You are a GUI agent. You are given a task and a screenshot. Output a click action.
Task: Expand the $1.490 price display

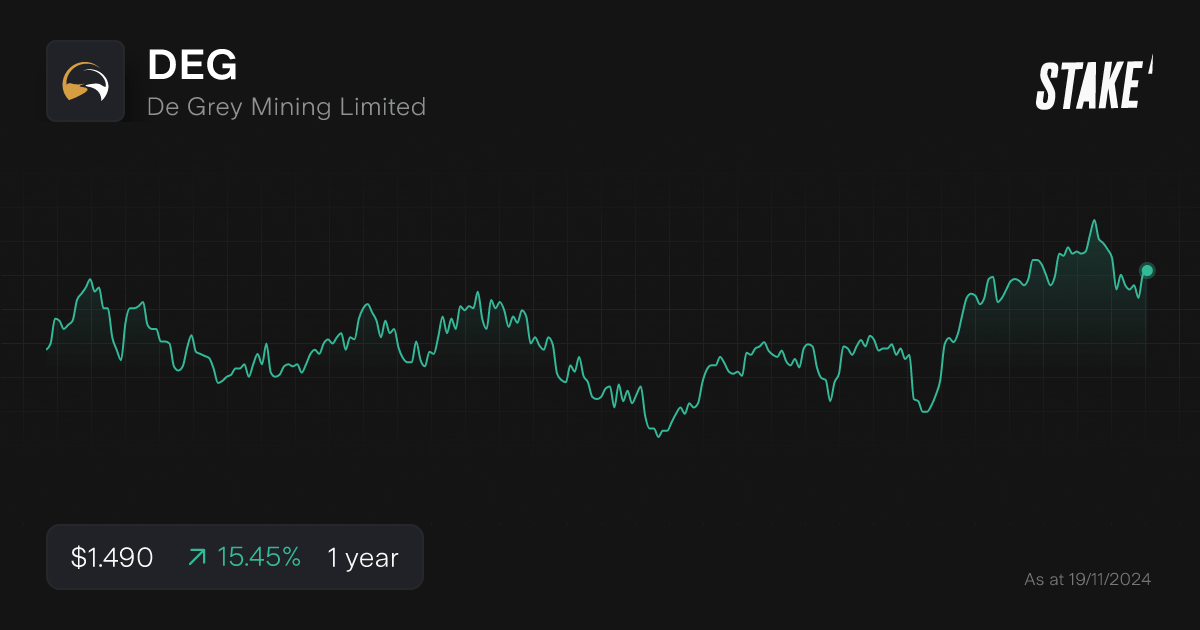click(110, 557)
